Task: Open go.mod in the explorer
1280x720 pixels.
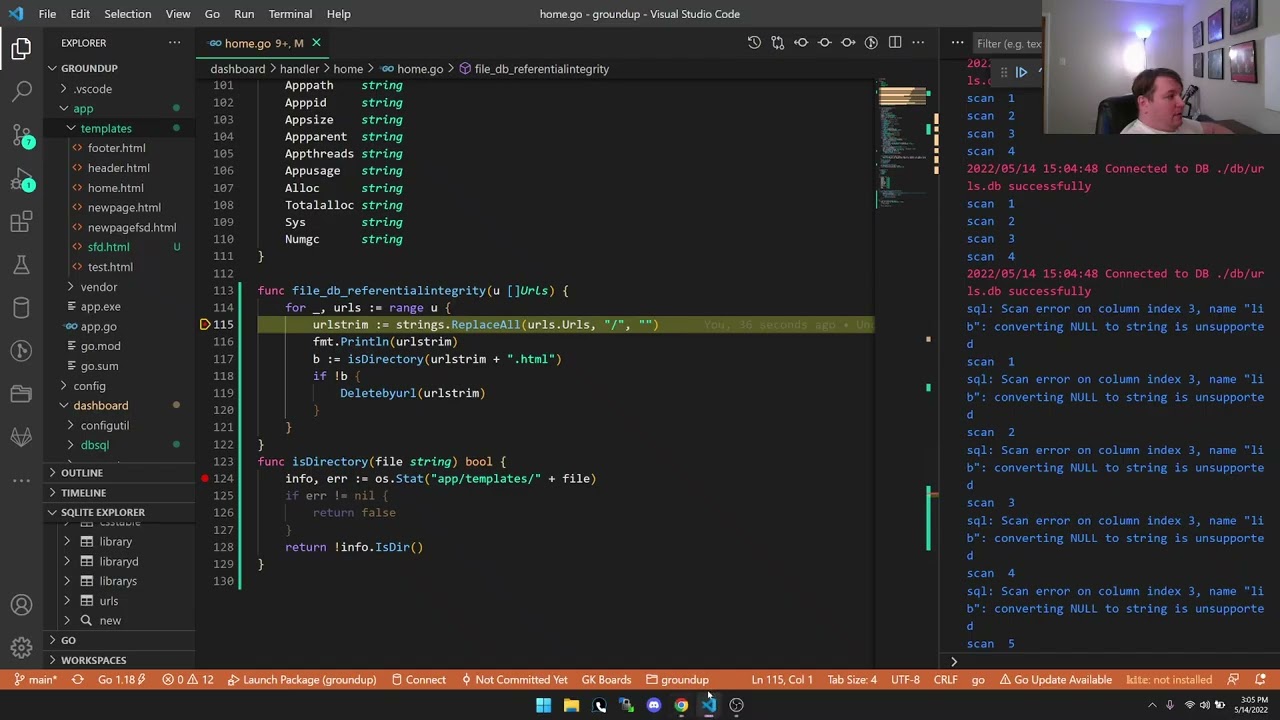Action: 100,346
